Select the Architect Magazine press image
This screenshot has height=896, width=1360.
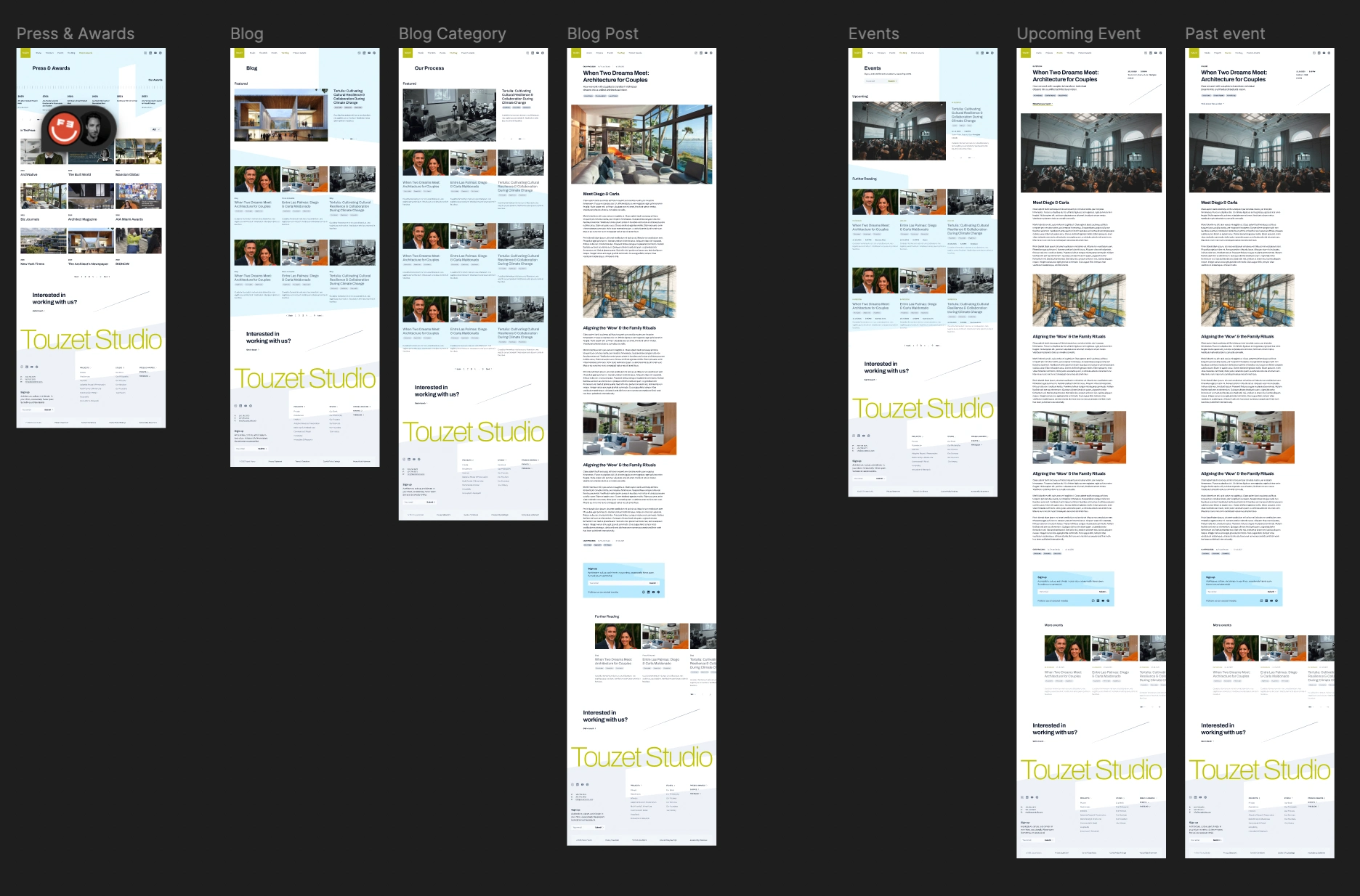tap(91, 197)
